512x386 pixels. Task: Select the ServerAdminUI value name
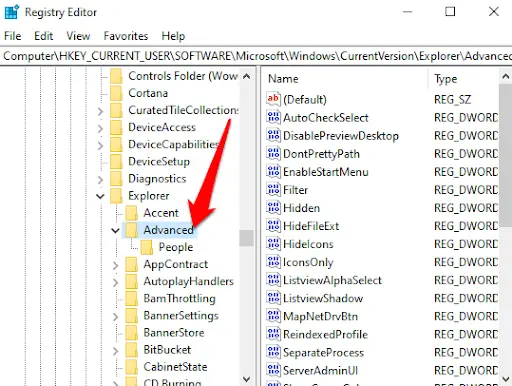point(320,370)
